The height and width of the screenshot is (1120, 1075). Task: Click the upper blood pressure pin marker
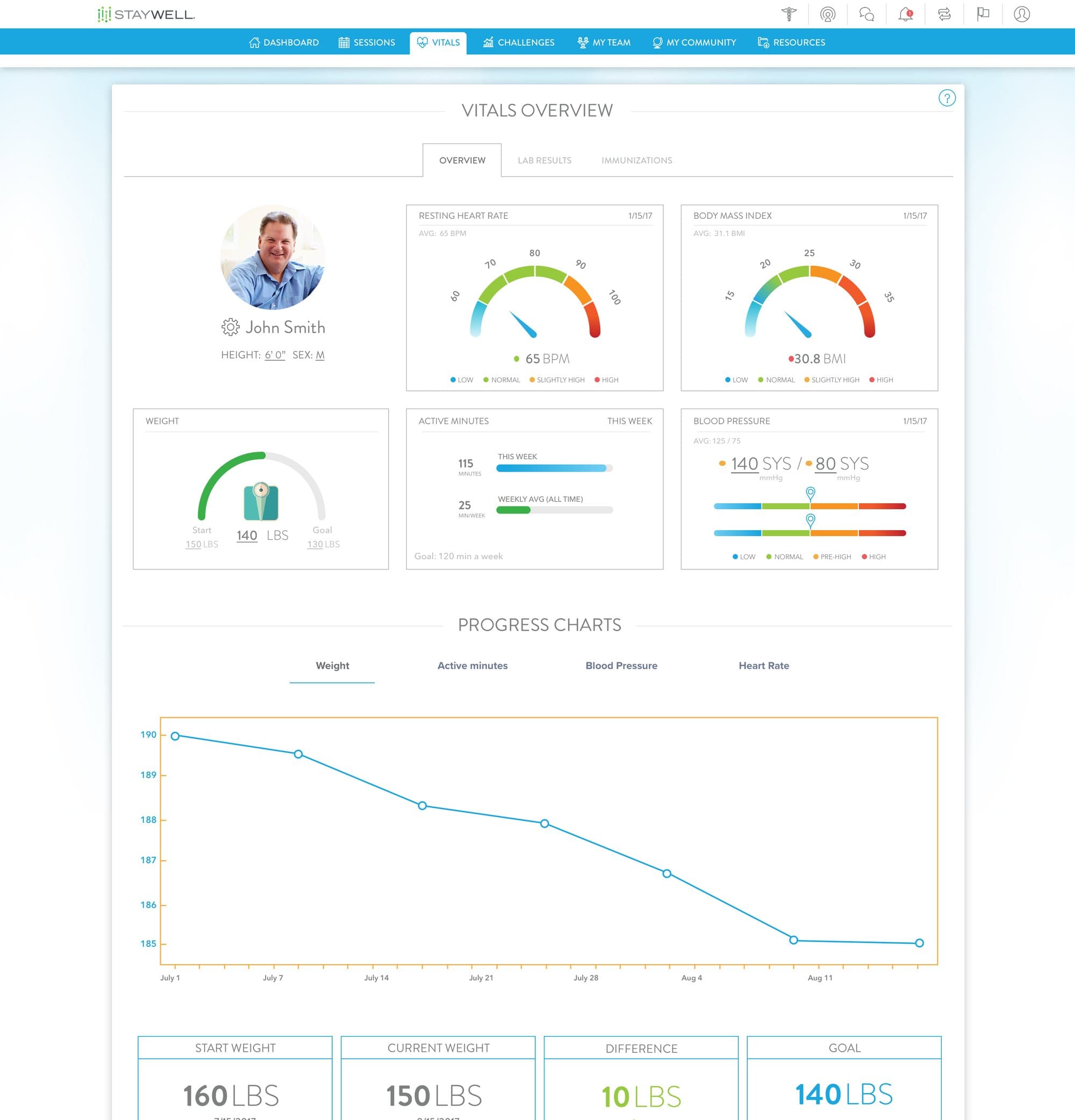[x=810, y=494]
